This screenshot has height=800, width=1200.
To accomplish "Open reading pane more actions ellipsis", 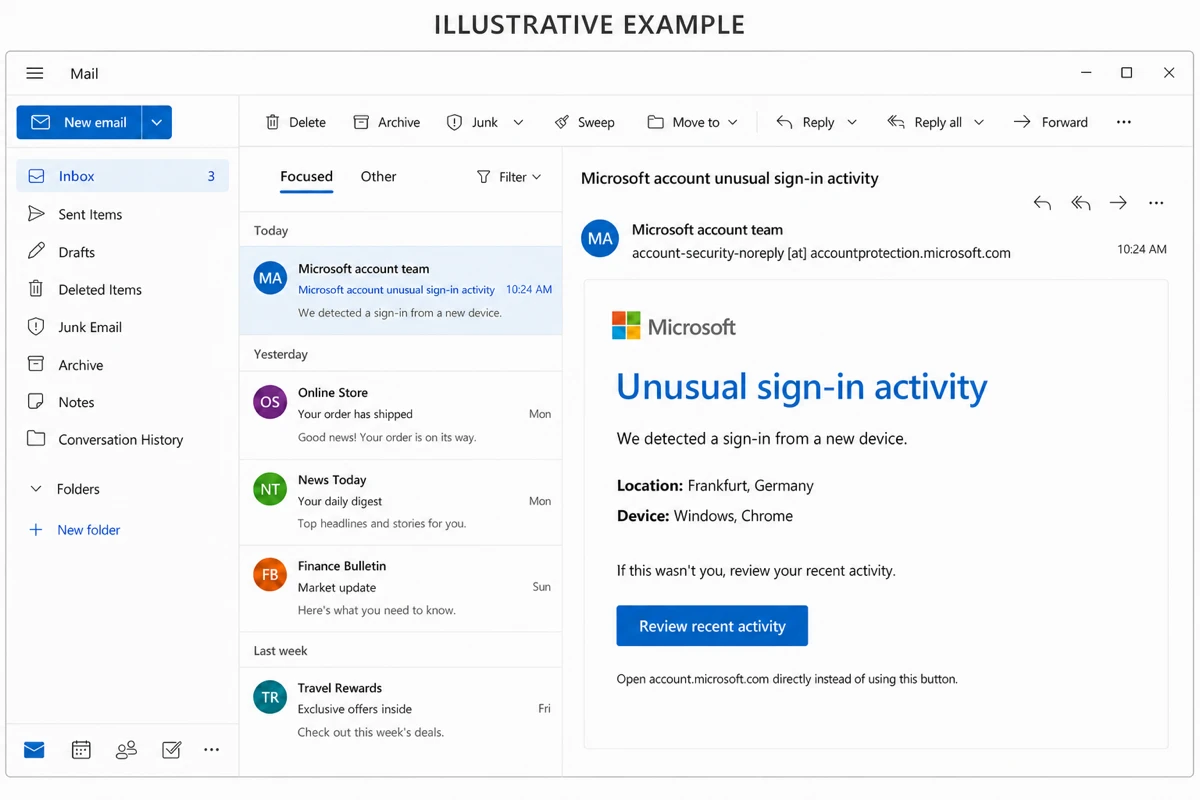I will point(1156,203).
